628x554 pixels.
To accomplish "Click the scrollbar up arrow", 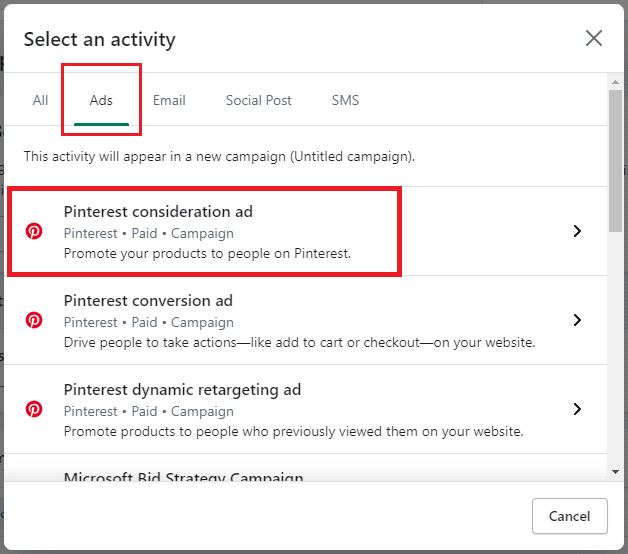I will 615,82.
